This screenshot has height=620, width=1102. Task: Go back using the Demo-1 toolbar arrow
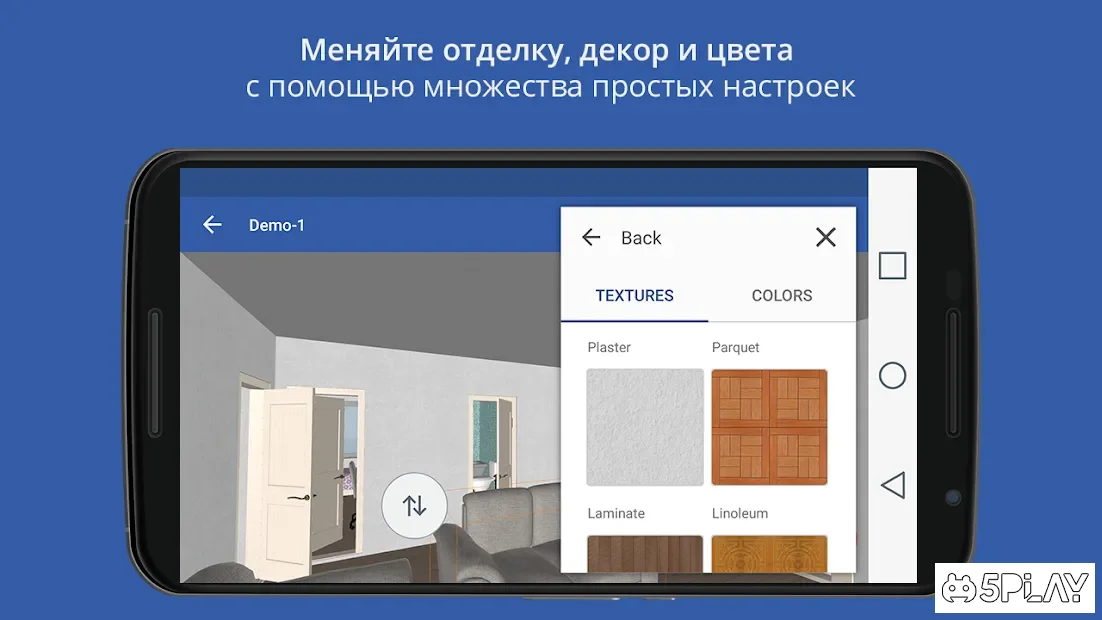coord(212,224)
